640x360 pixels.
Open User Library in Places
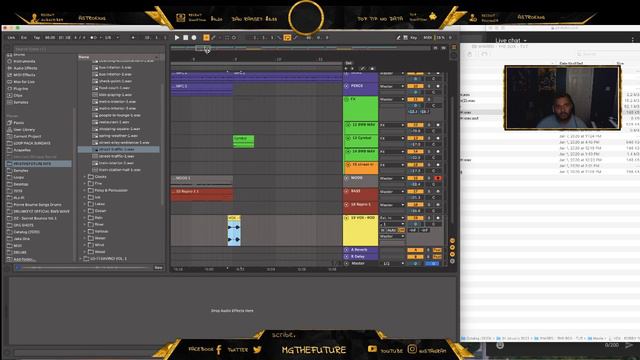[x=24, y=130]
